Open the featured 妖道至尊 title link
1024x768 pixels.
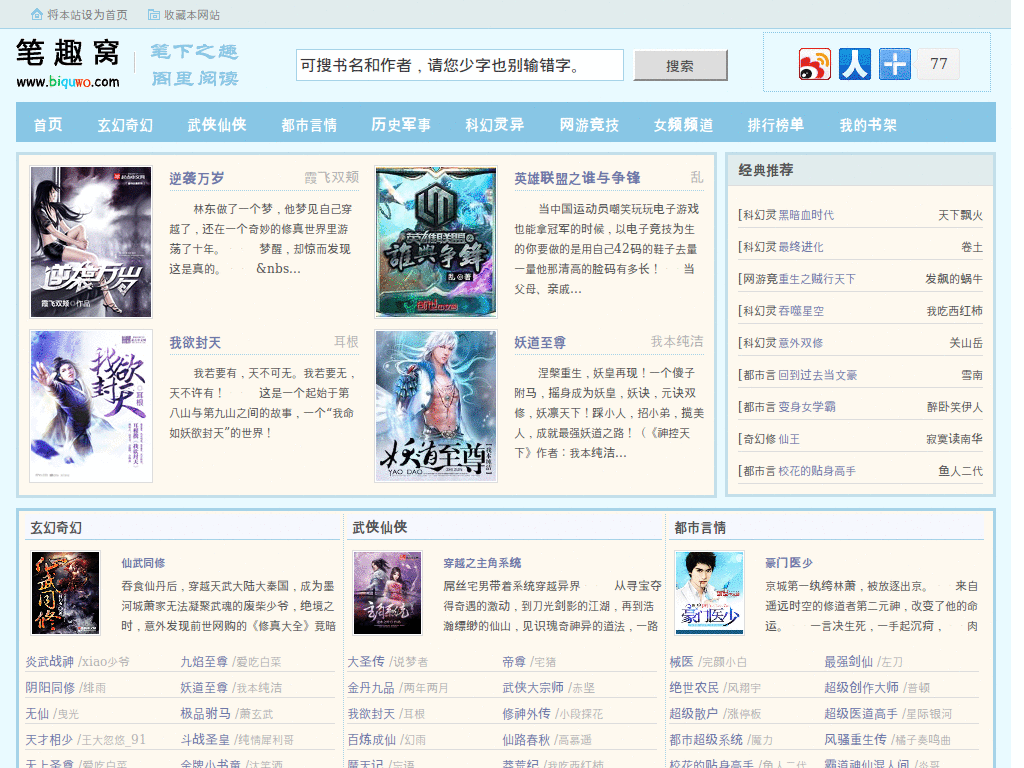[x=540, y=342]
